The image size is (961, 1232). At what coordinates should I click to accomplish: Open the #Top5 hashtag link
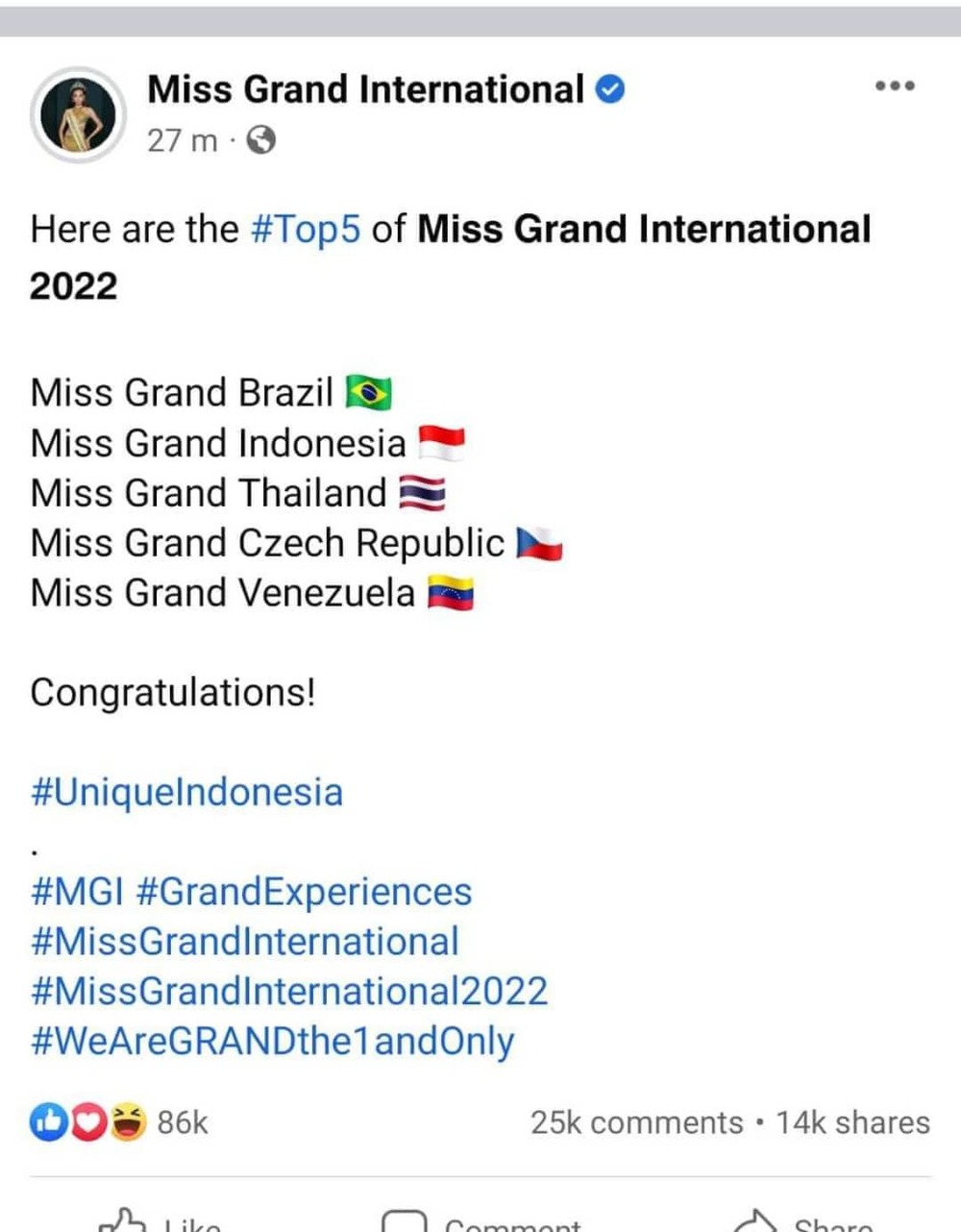(306, 229)
